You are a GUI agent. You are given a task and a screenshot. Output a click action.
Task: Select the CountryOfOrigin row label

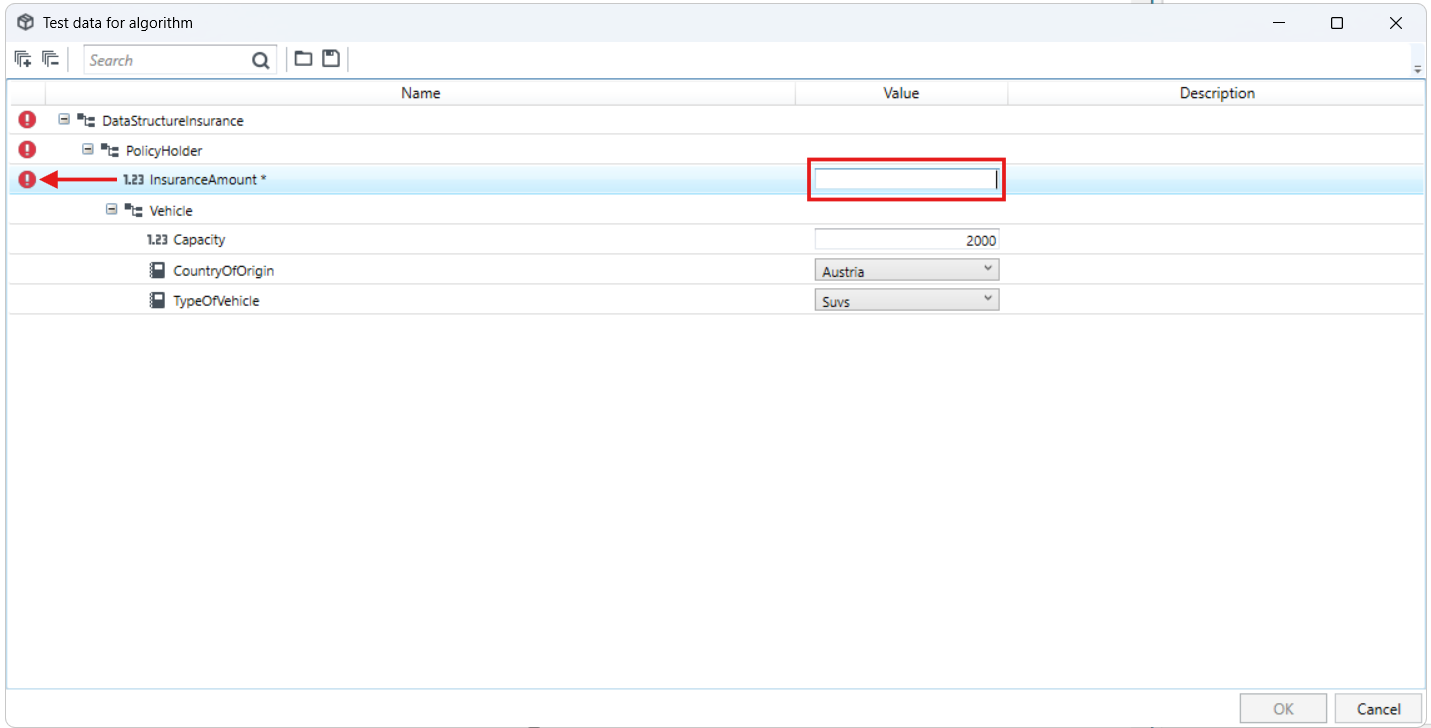(x=224, y=271)
